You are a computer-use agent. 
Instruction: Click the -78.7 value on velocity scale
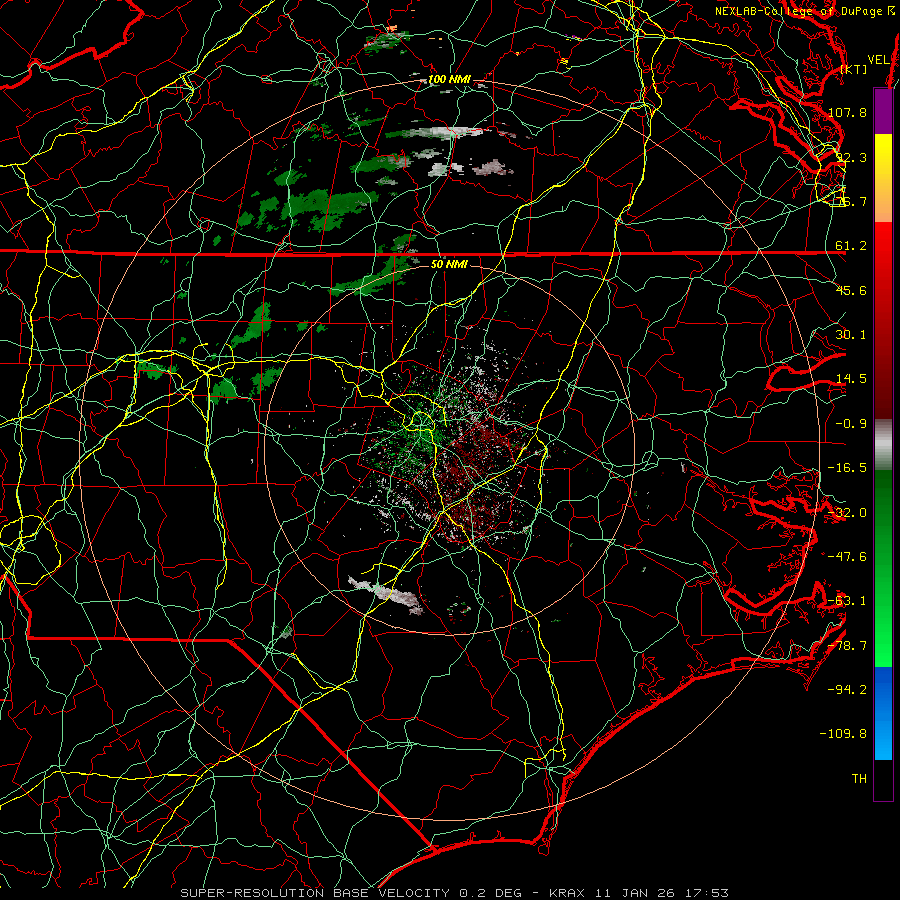coord(847,646)
